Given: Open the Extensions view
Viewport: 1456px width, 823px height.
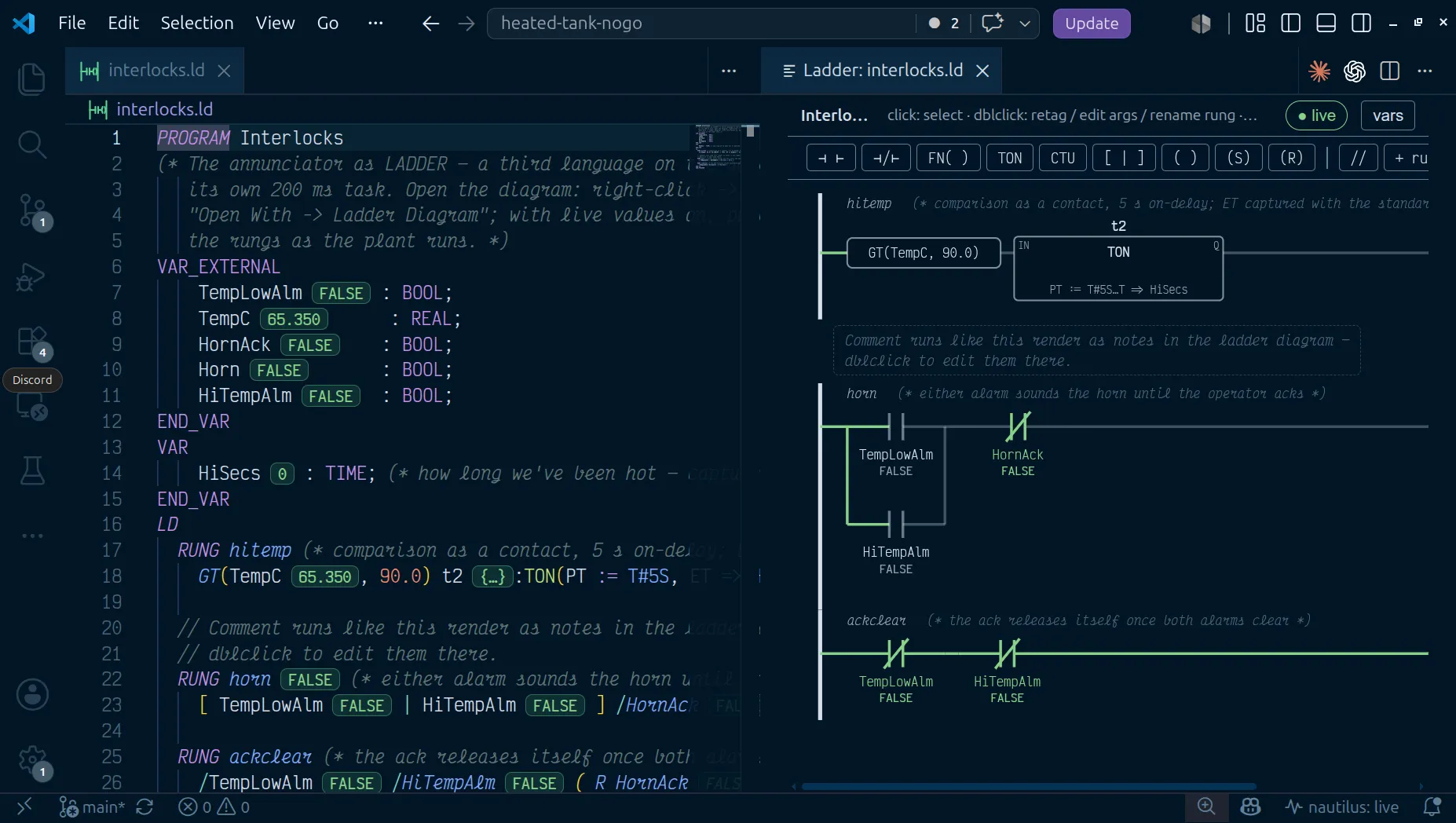Looking at the screenshot, I should [x=31, y=342].
